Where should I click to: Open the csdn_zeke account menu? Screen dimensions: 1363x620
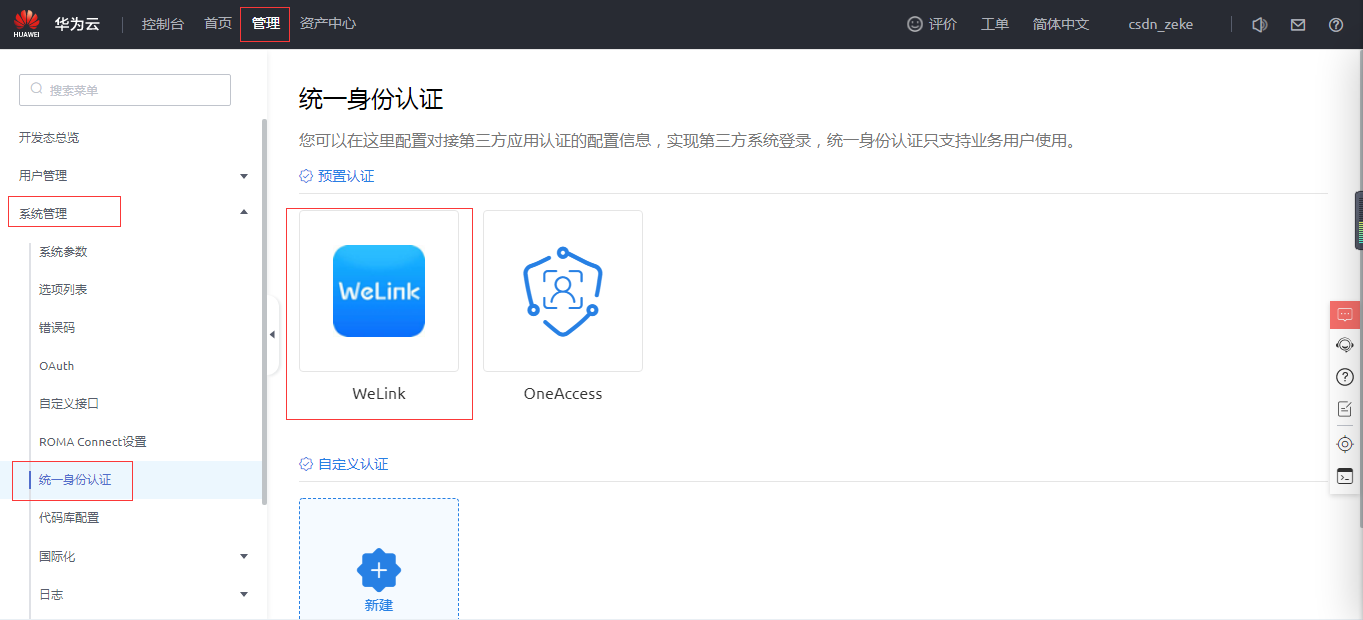click(x=1160, y=24)
